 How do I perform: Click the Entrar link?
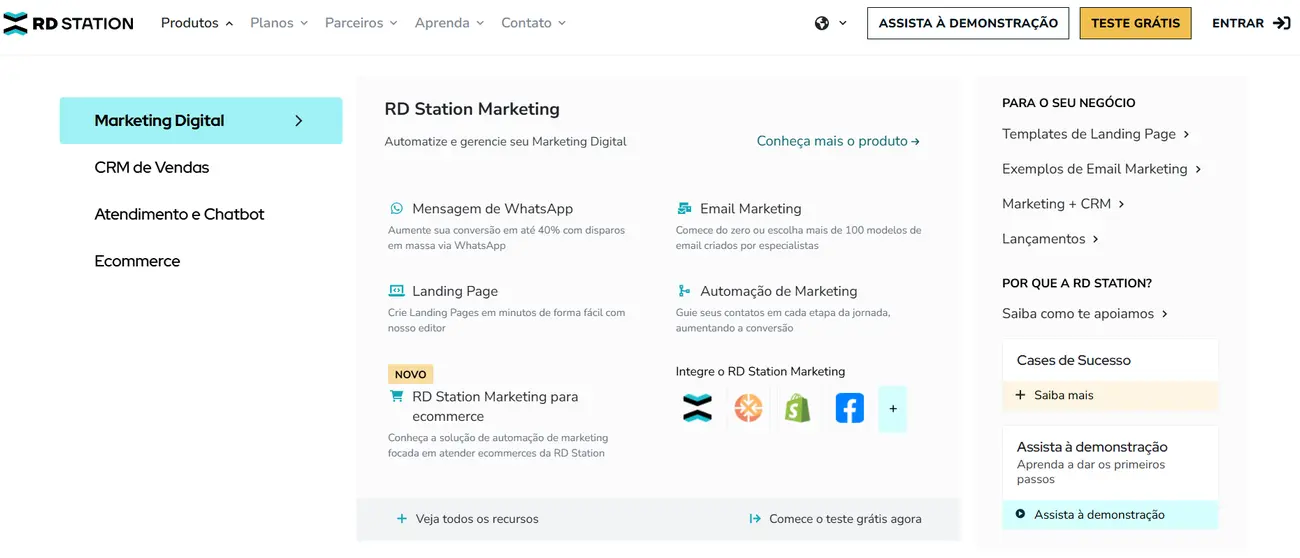1238,23
